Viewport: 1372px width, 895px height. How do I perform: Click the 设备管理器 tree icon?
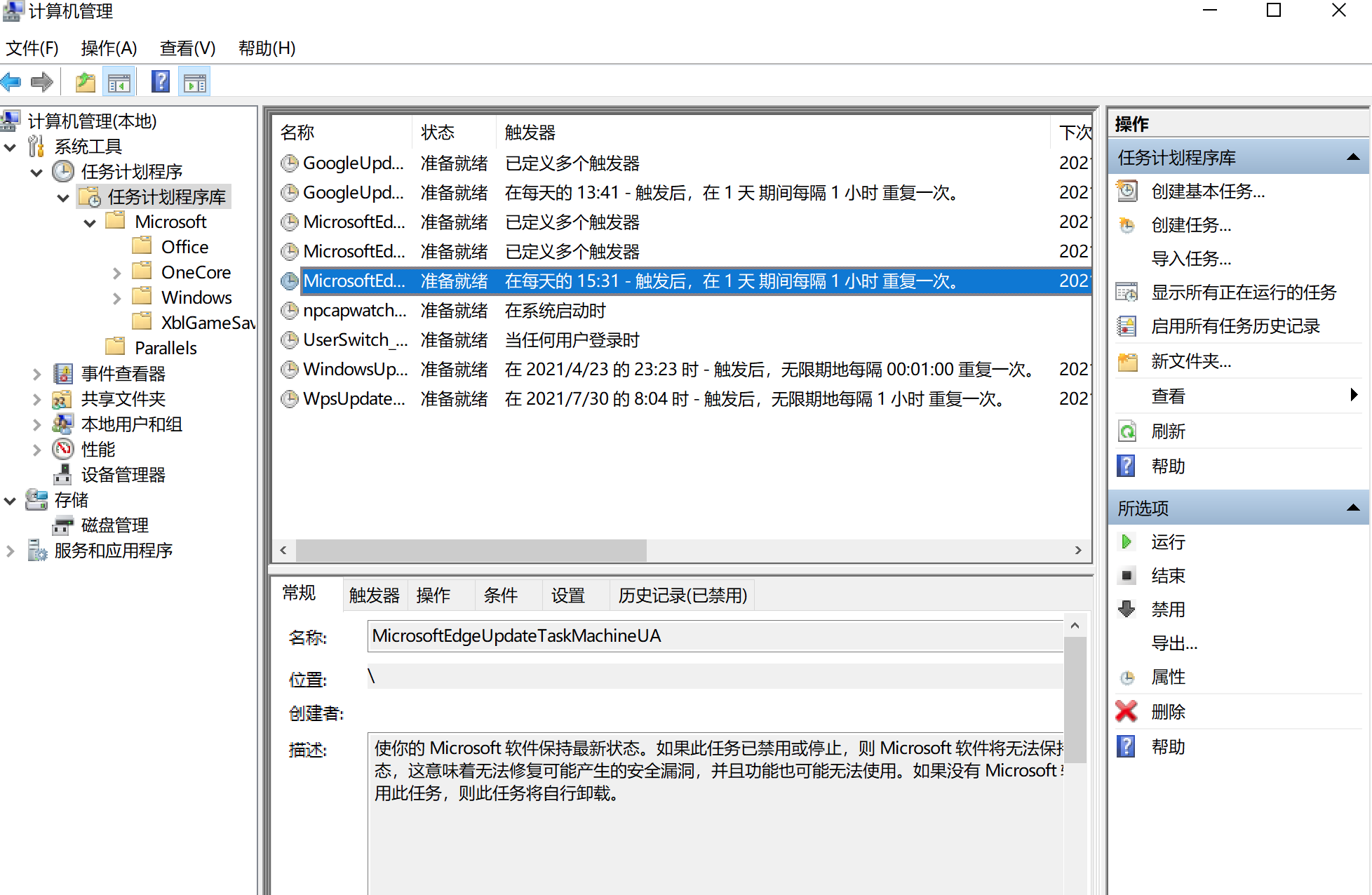(62, 475)
